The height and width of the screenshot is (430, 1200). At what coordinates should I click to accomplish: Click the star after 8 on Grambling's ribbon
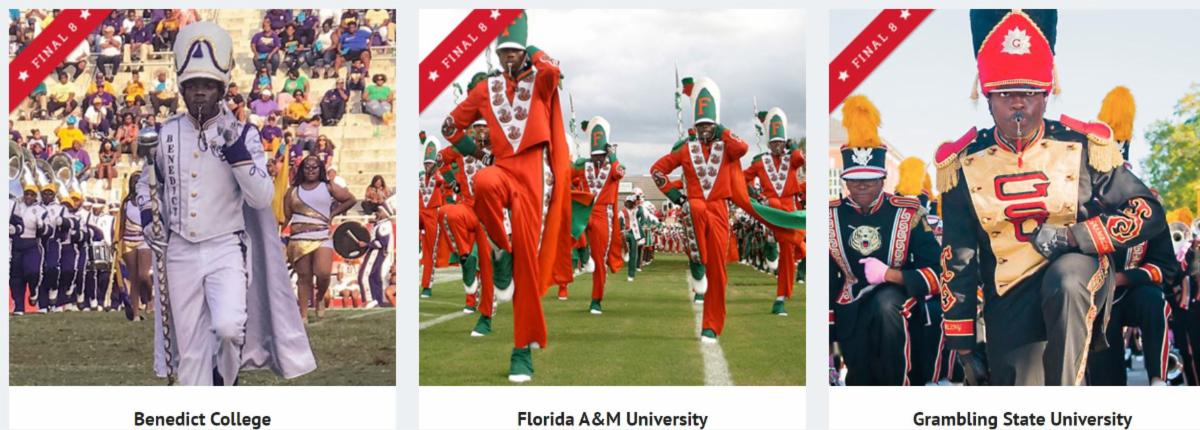(x=905, y=16)
